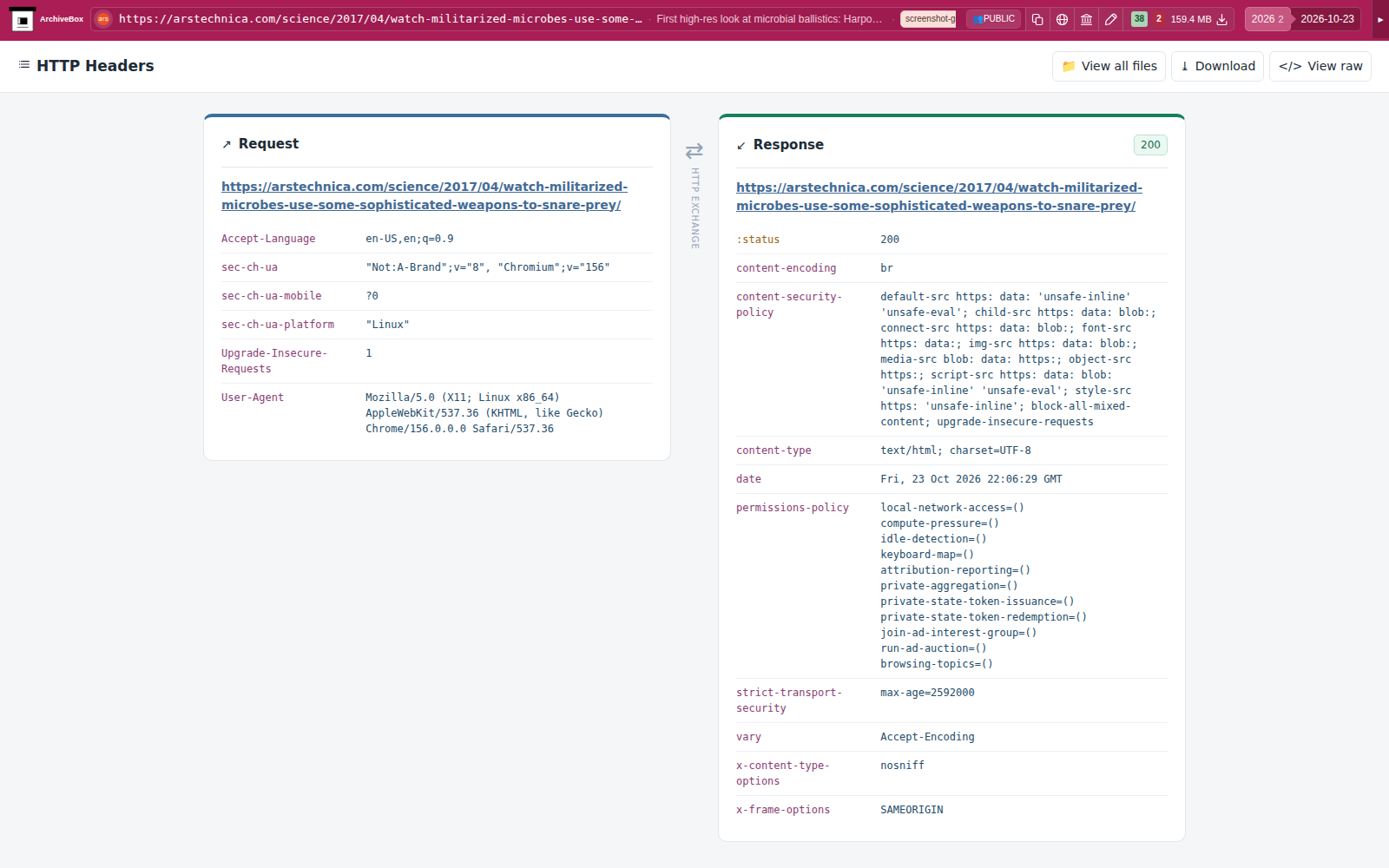Click the Accept-Language header name

(268, 239)
